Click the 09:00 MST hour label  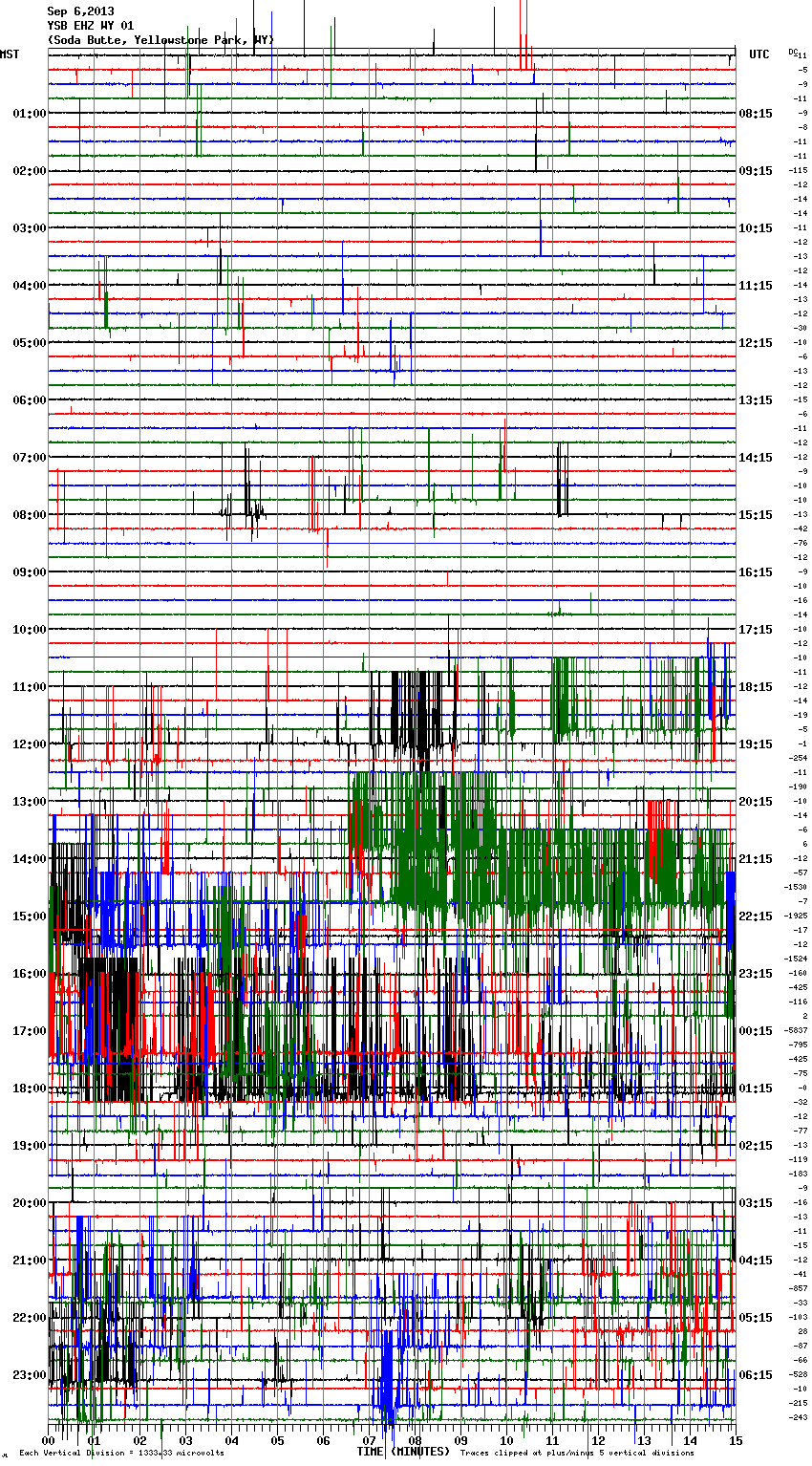(x=30, y=572)
